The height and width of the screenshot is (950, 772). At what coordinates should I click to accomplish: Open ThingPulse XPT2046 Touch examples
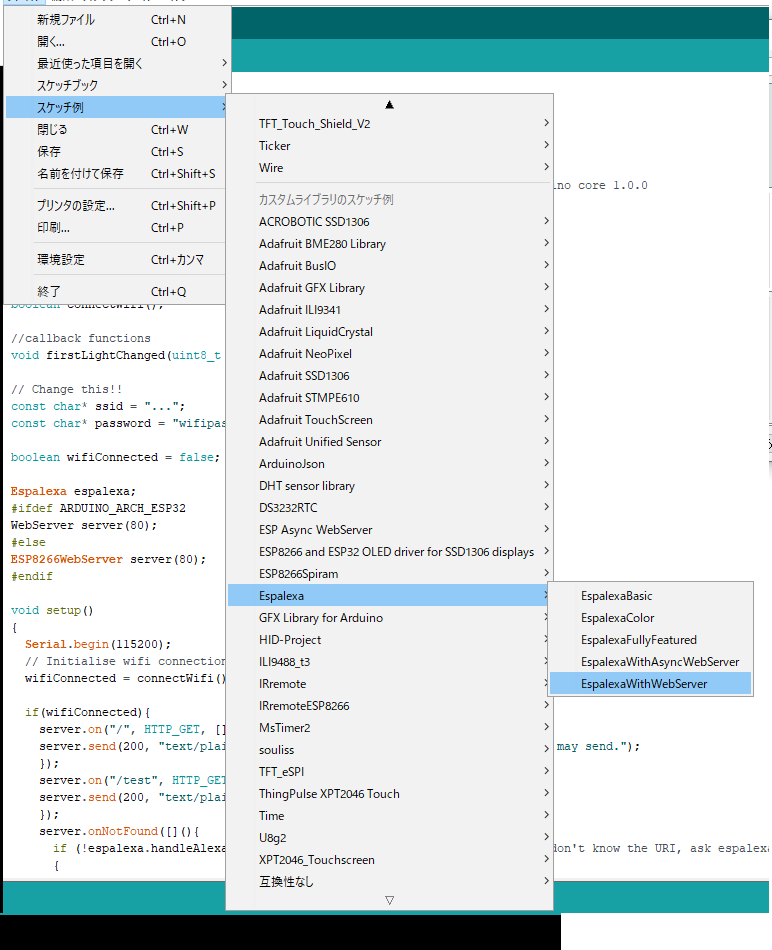coord(390,794)
